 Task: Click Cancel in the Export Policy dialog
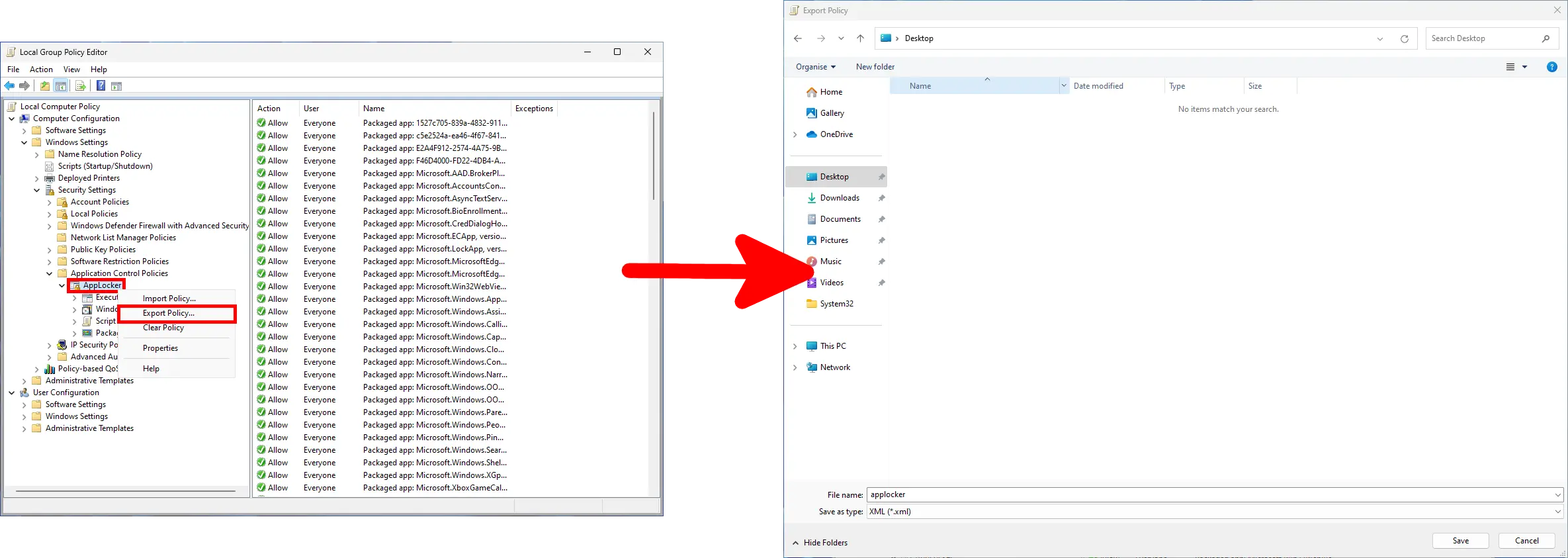coord(1526,541)
